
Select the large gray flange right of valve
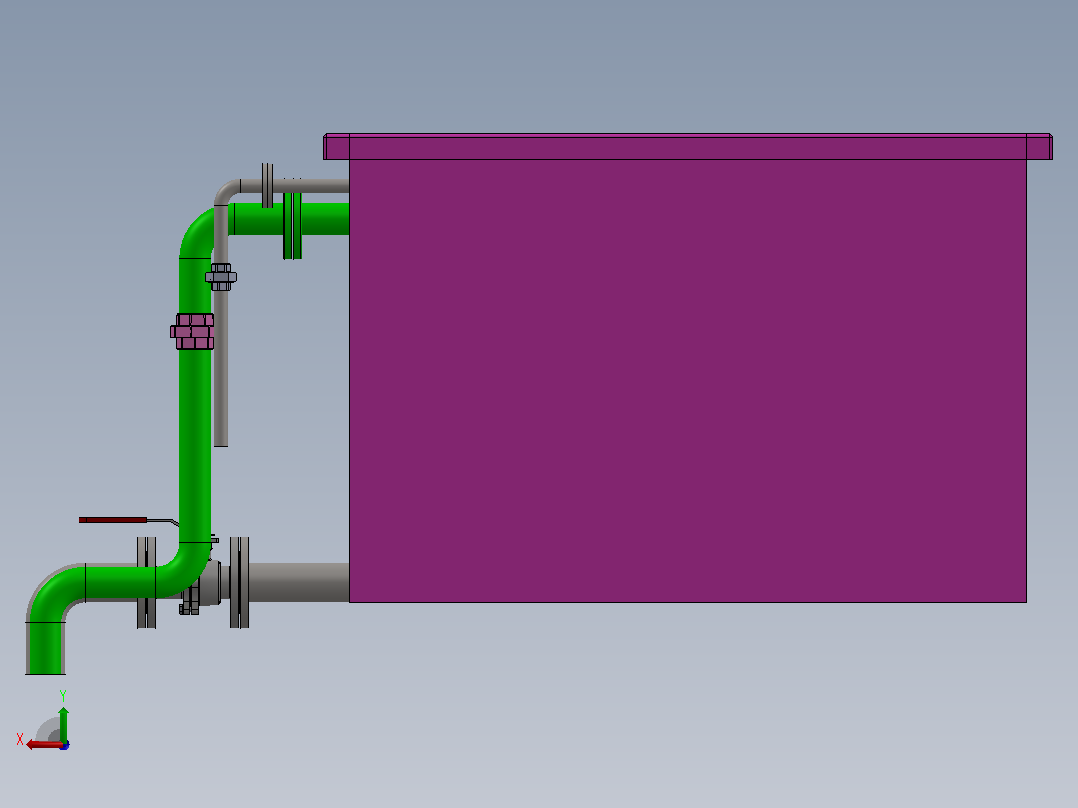click(239, 582)
